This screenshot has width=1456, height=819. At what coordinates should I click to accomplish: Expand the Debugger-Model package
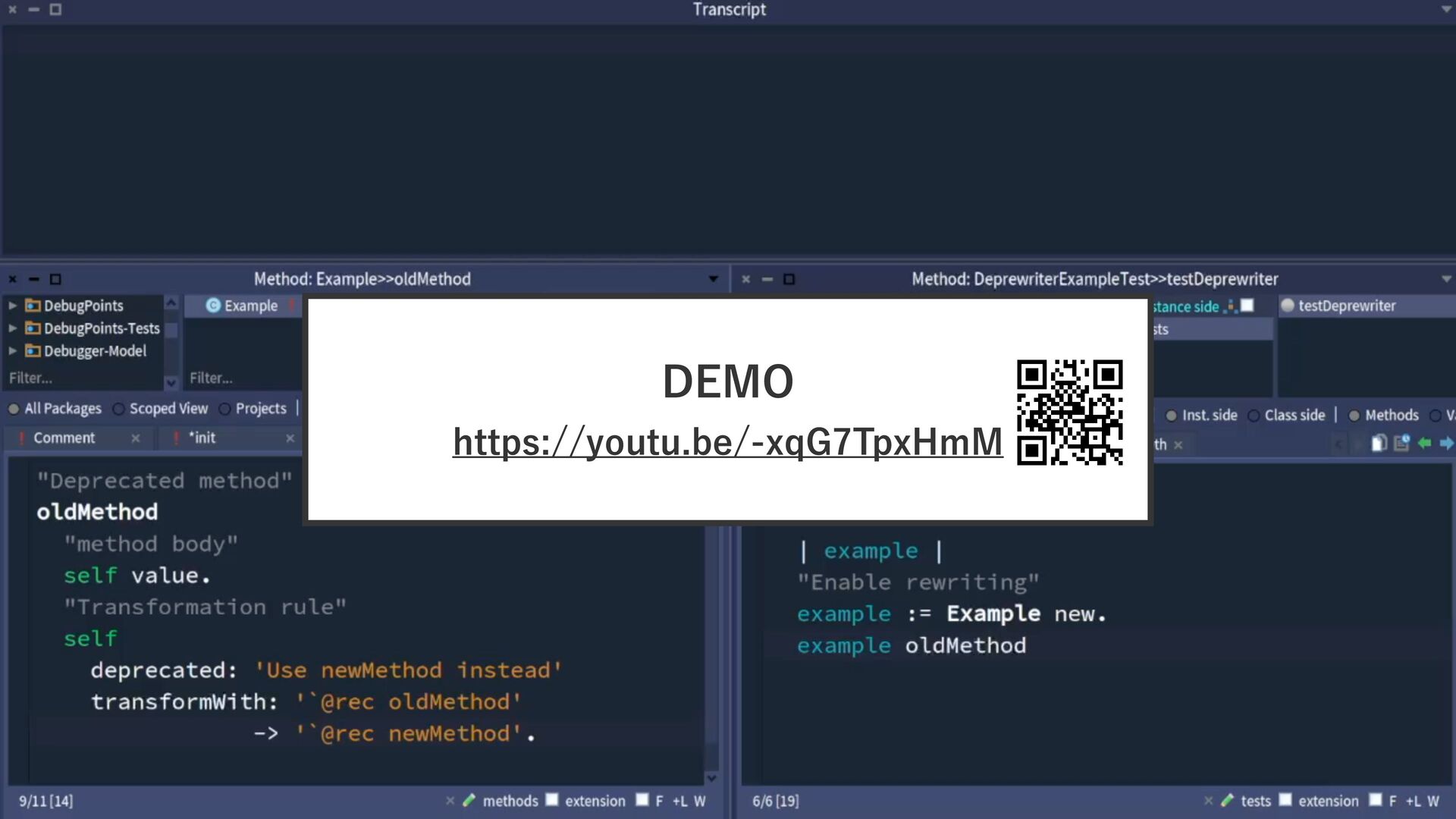tap(12, 351)
